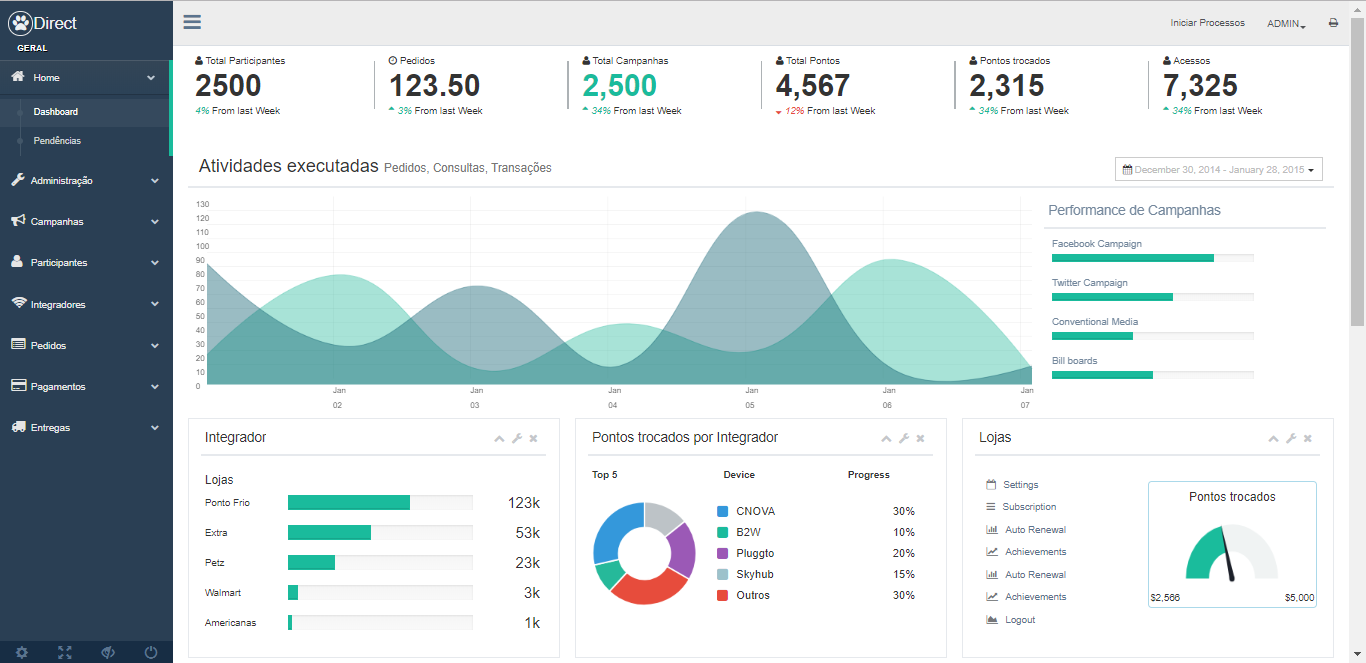Open settings via the sidebar gear icon
Viewport: 1366px width, 663px height.
click(x=22, y=652)
